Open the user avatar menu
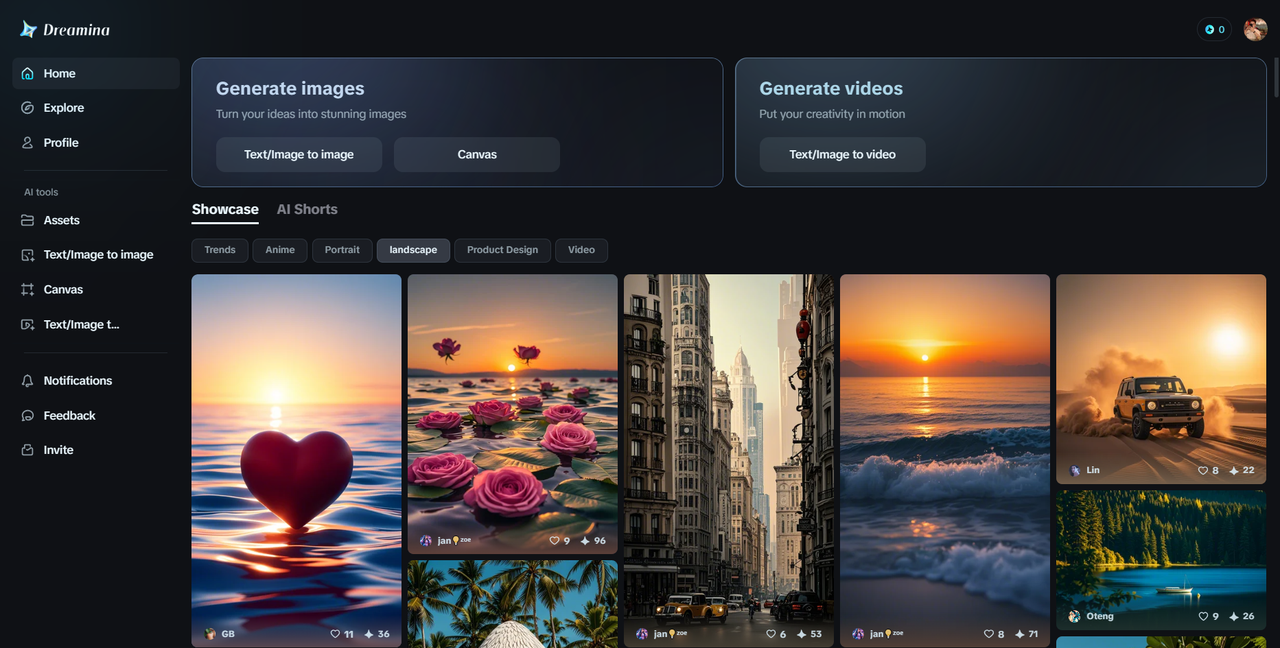This screenshot has height=648, width=1280. 1255,29
